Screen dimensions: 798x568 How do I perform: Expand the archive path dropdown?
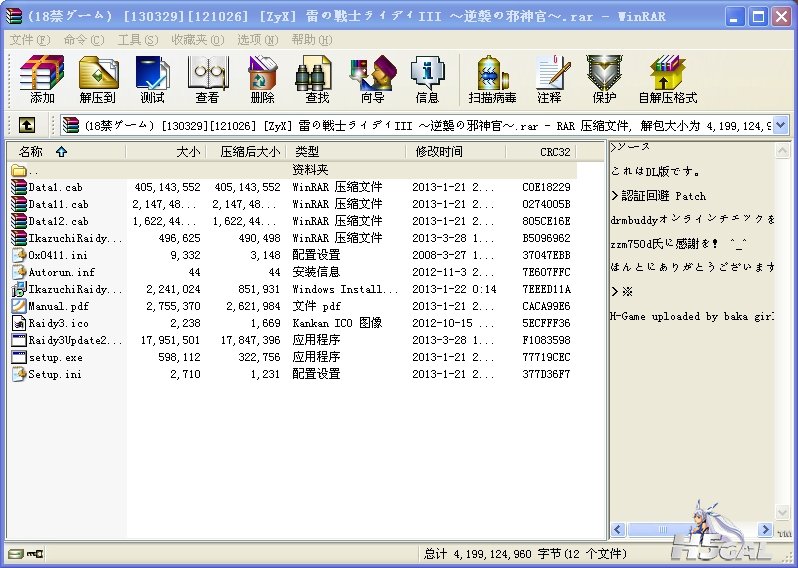pyautogui.click(x=780, y=125)
